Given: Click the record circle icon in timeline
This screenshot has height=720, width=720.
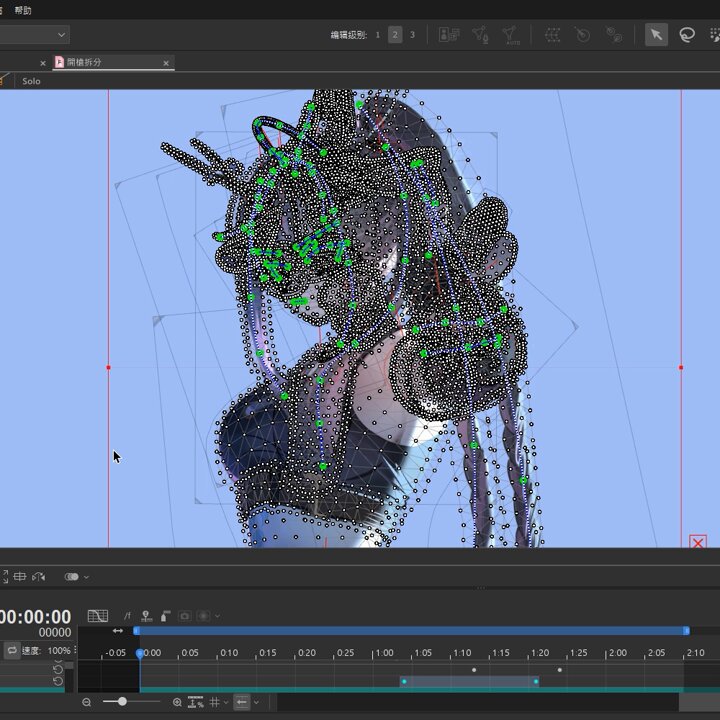Looking at the screenshot, I should (x=204, y=616).
